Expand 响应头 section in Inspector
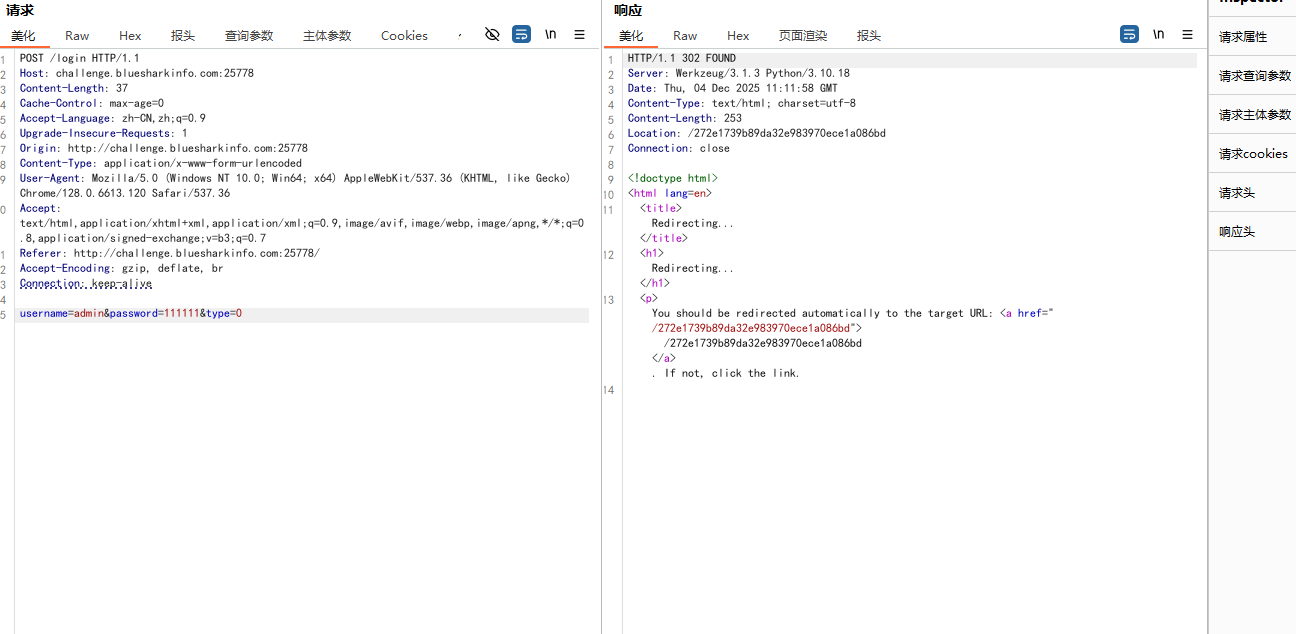Viewport: 1296px width, 634px height. [x=1237, y=232]
